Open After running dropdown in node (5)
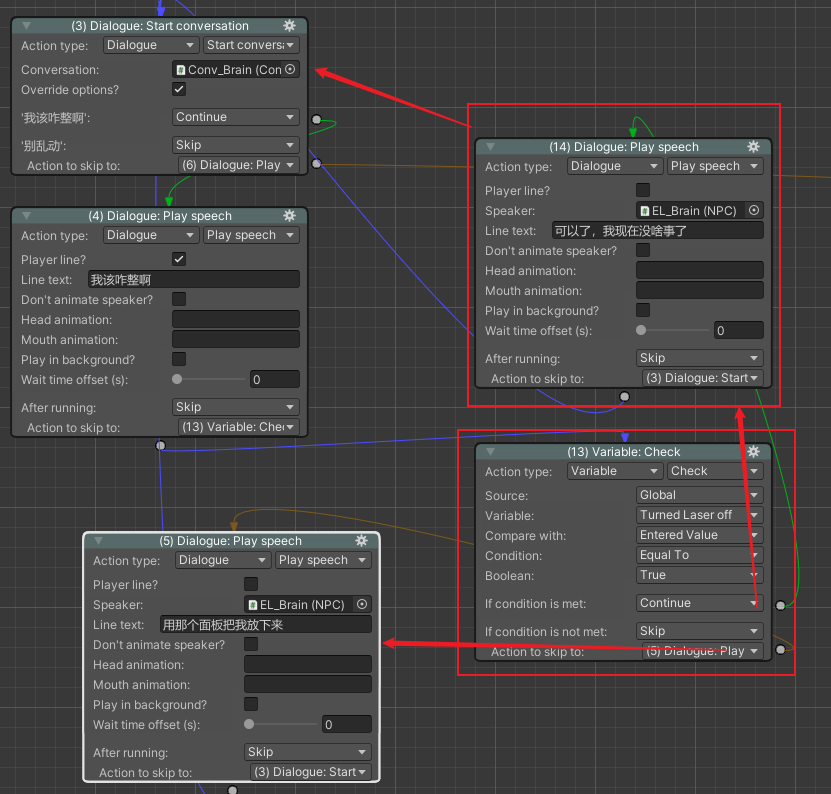 coord(308,752)
